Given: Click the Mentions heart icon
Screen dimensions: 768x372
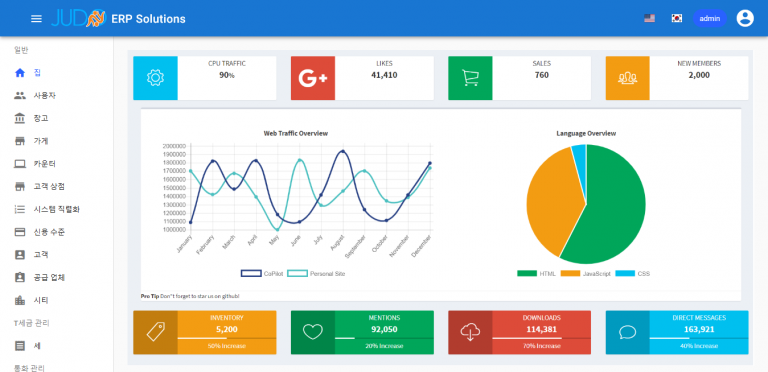Looking at the screenshot, I should (x=313, y=332).
